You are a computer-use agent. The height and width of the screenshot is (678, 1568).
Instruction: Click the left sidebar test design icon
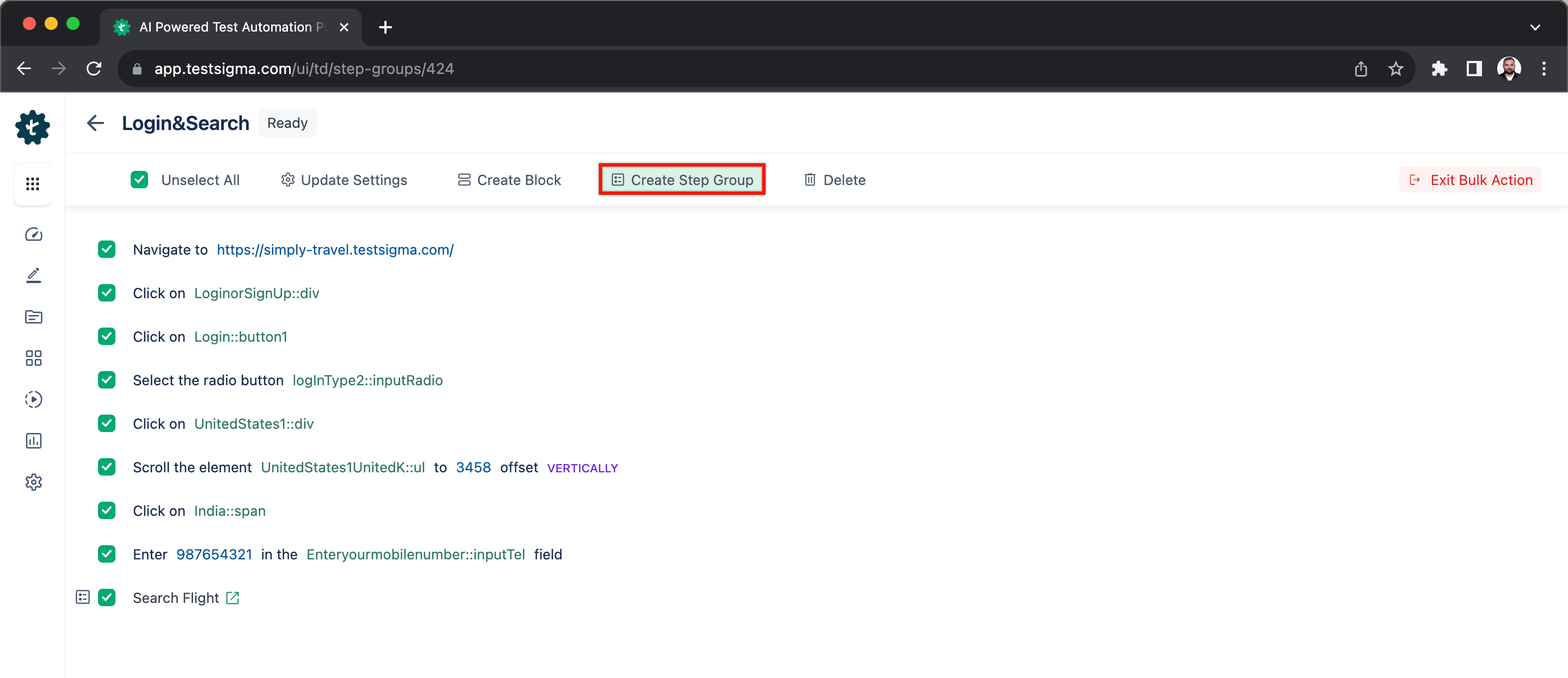33,275
